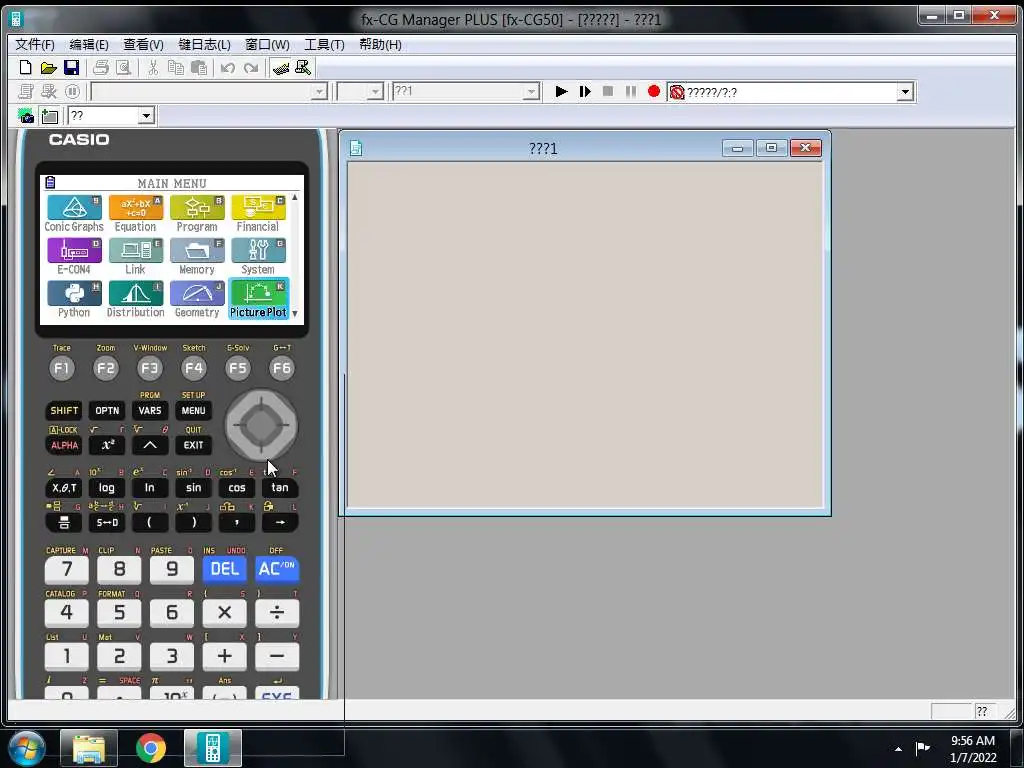Click the EXIT calculator key
The height and width of the screenshot is (768, 1024).
193,445
